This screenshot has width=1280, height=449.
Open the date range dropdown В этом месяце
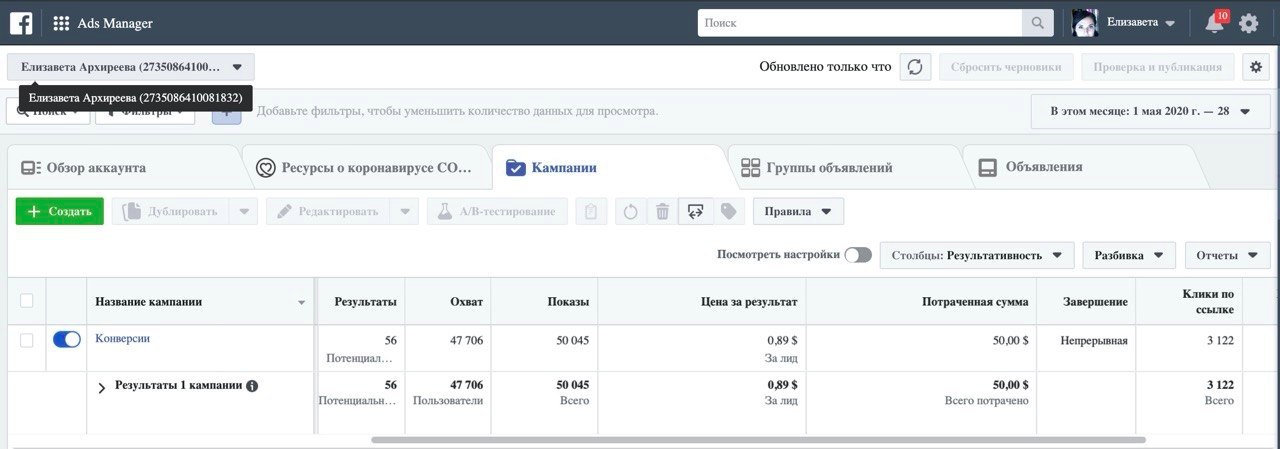[1150, 111]
